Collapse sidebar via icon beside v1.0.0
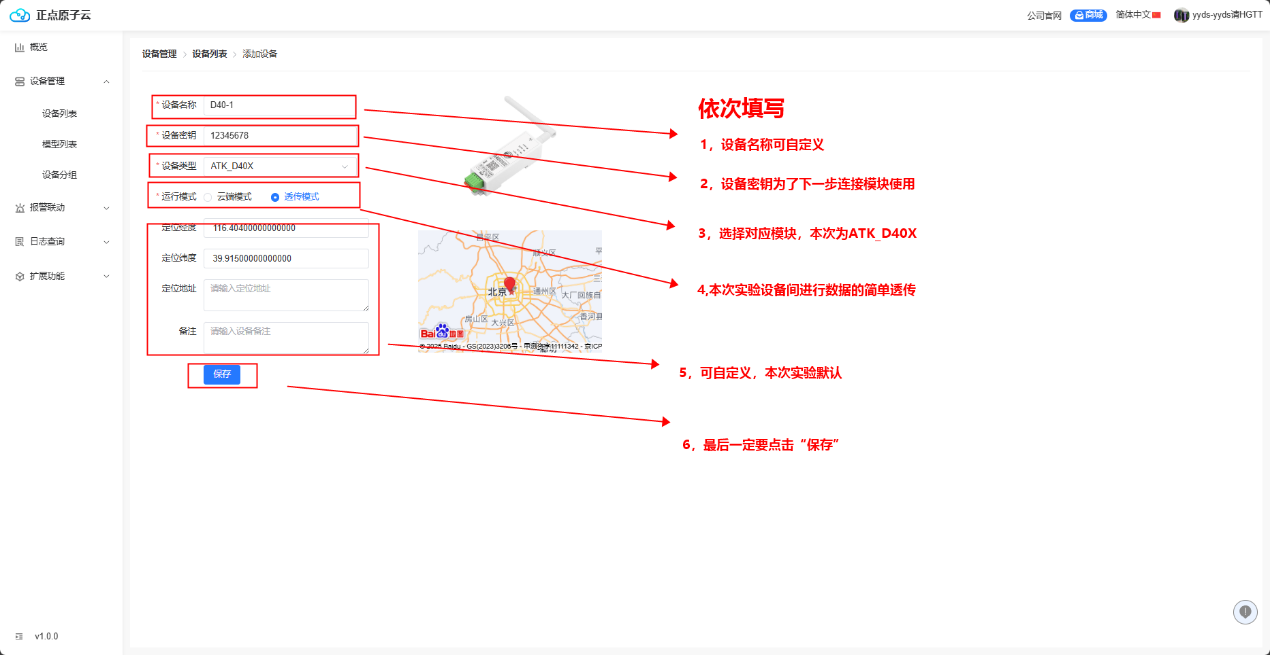The height and width of the screenshot is (655, 1270). (19, 636)
